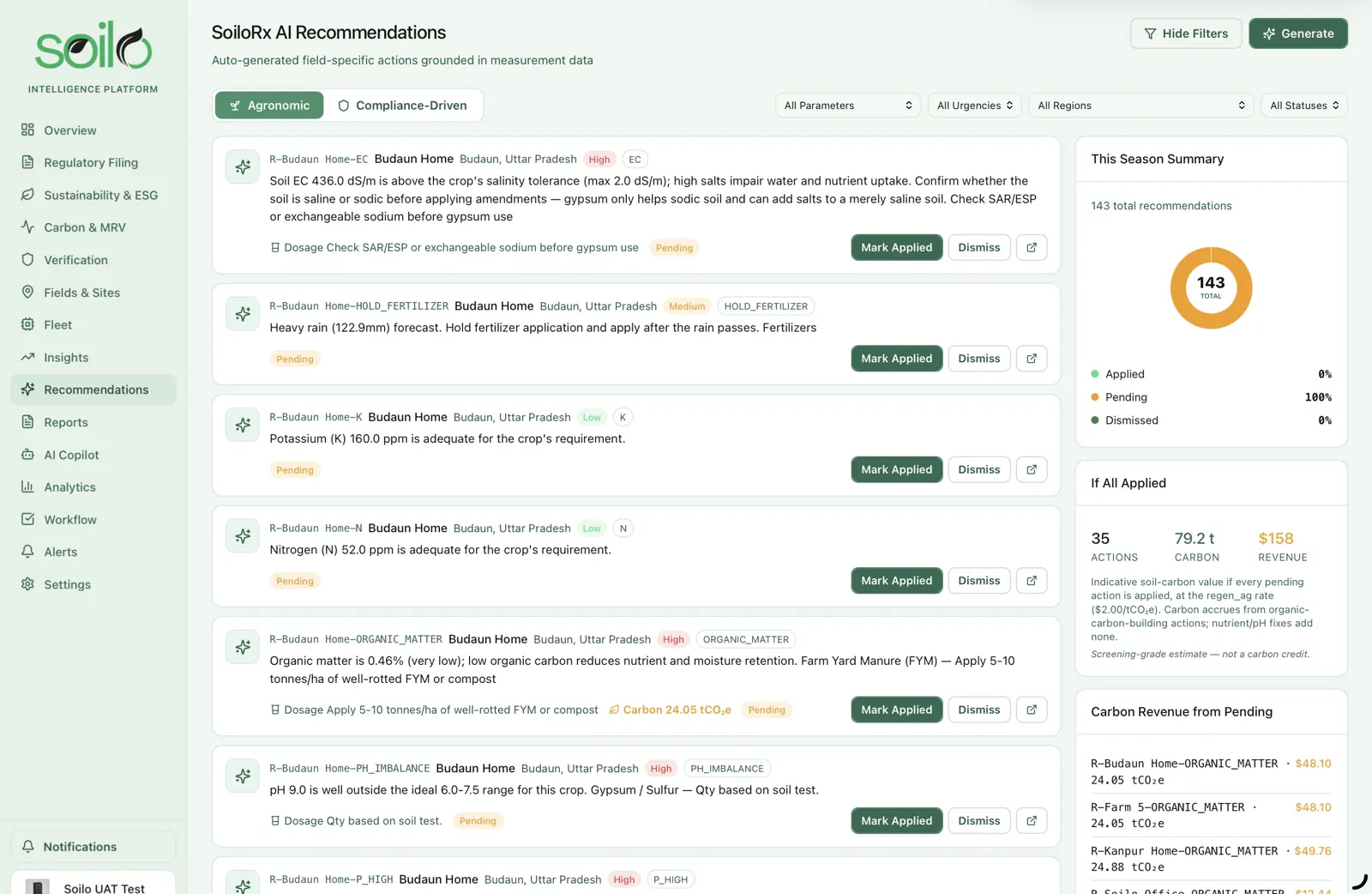Click the Generate button
The height and width of the screenshot is (894, 1372).
tap(1298, 33)
